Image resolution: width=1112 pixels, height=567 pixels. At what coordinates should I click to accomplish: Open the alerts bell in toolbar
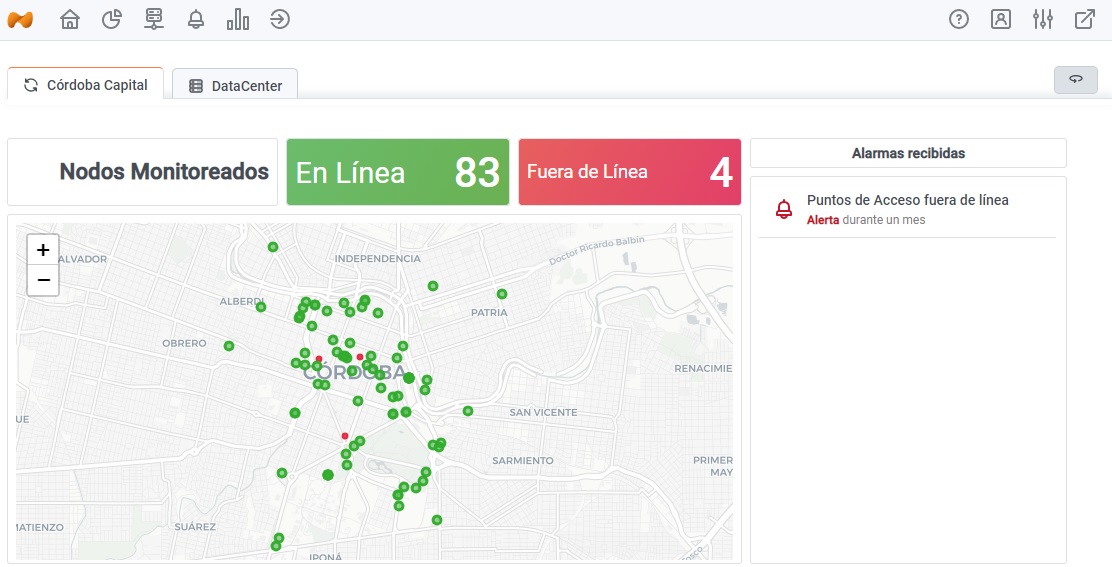click(196, 19)
